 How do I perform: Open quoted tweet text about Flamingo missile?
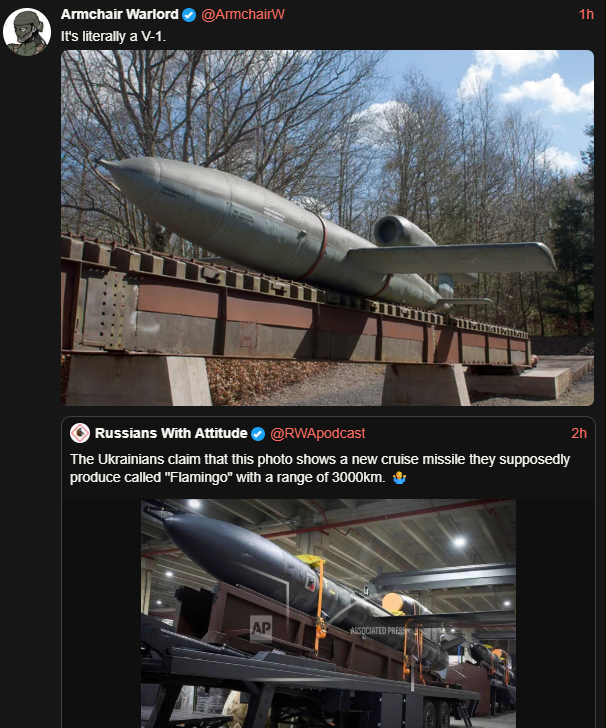(320, 468)
